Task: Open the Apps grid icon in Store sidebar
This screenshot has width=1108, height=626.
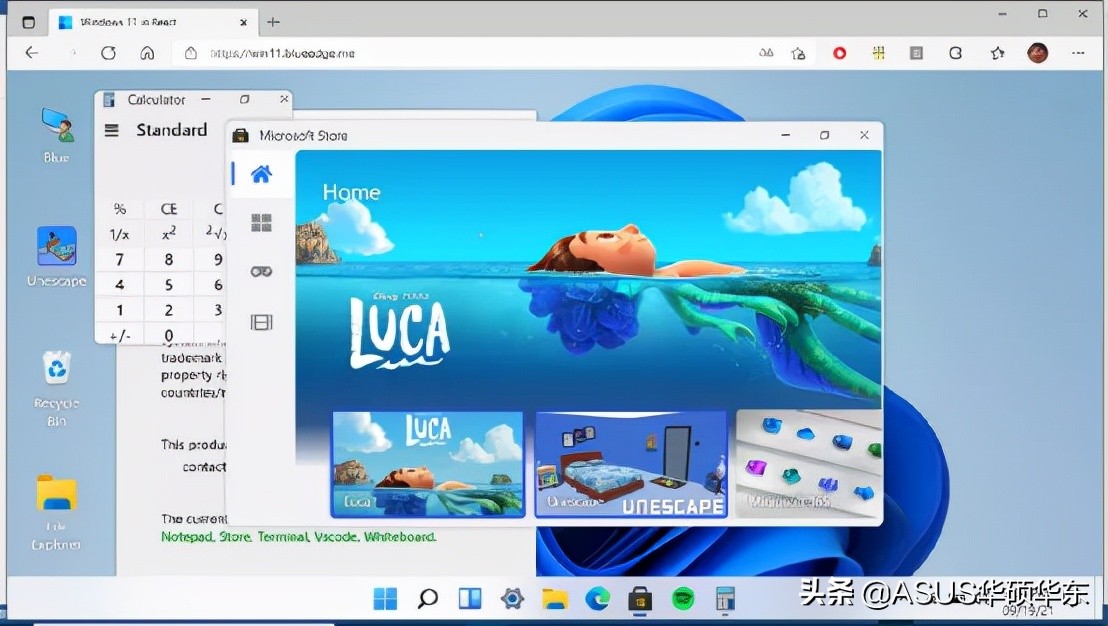Action: point(260,222)
